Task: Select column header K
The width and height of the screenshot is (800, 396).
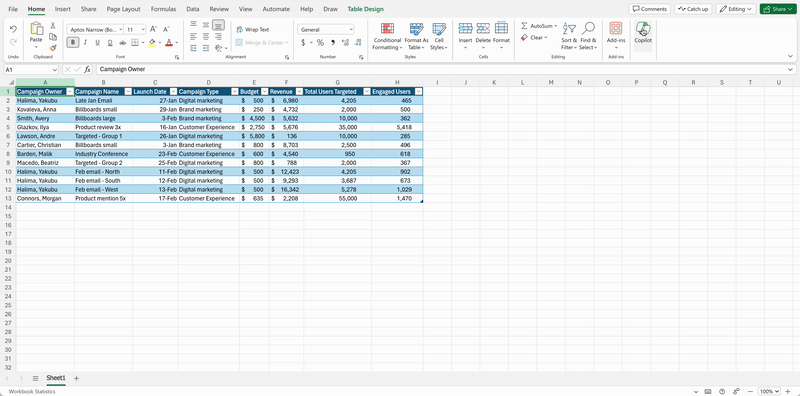Action: tap(494, 82)
